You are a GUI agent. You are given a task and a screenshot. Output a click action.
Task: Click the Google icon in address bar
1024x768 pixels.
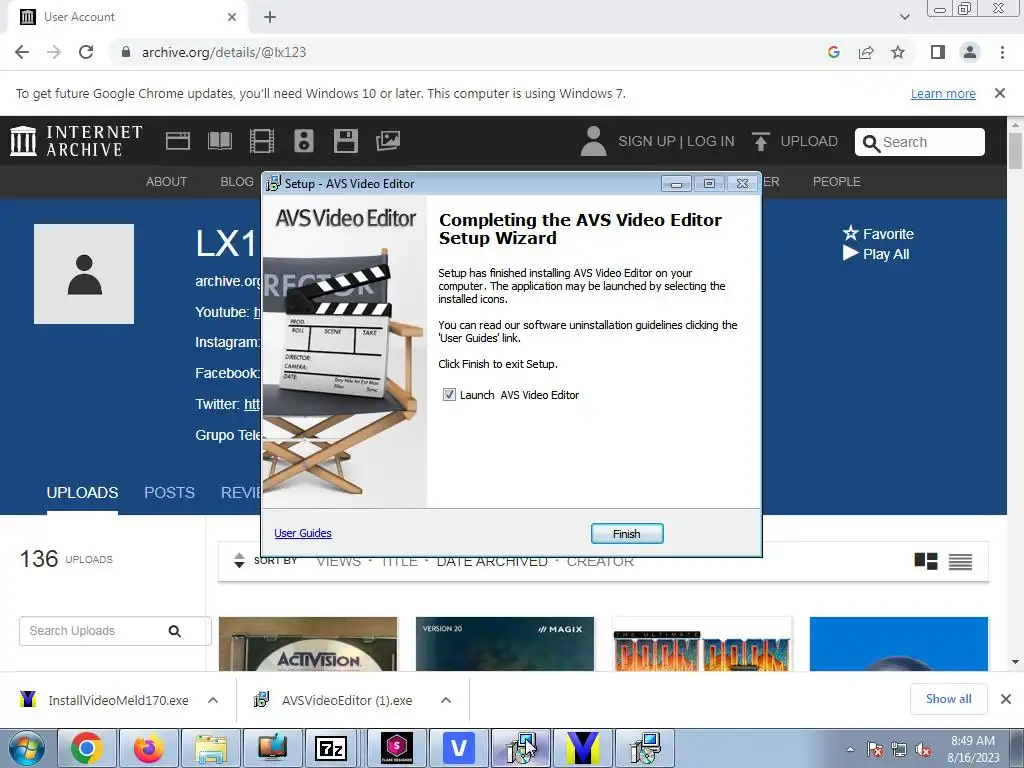coord(833,52)
